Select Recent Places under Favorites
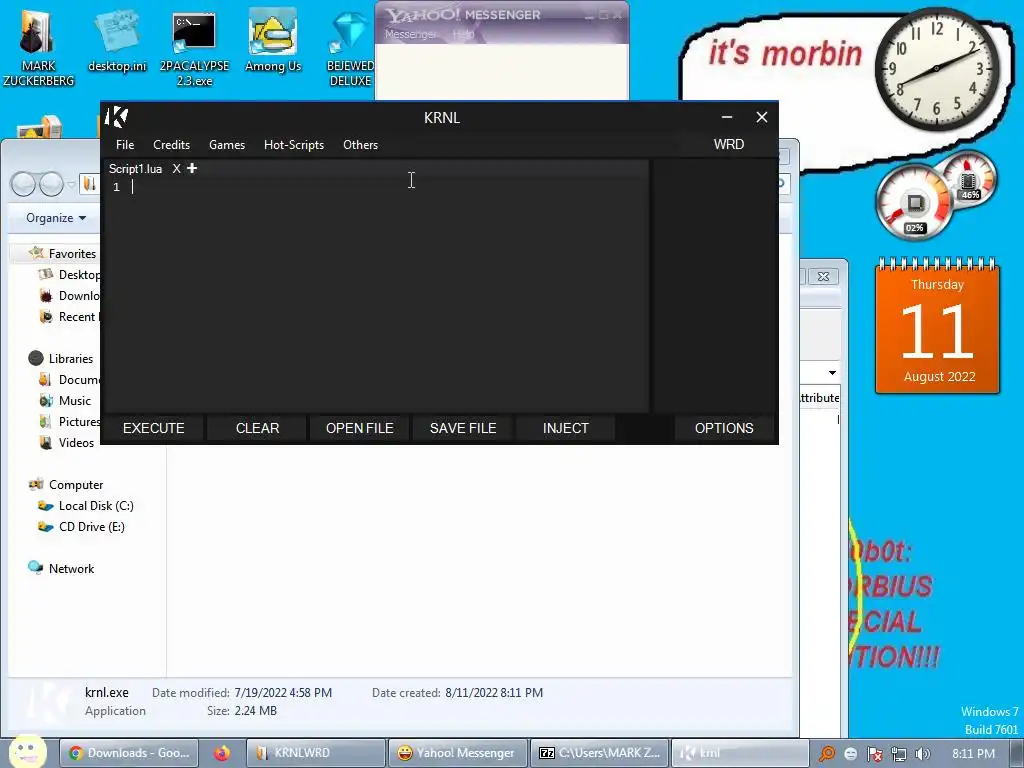Image resolution: width=1024 pixels, height=768 pixels. pos(69,317)
